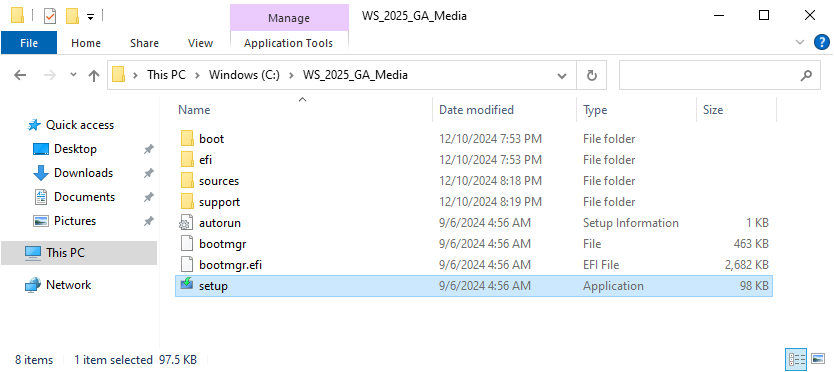Open the Recent locations dropdown
The image size is (834, 372).
pyautogui.click(x=73, y=76)
